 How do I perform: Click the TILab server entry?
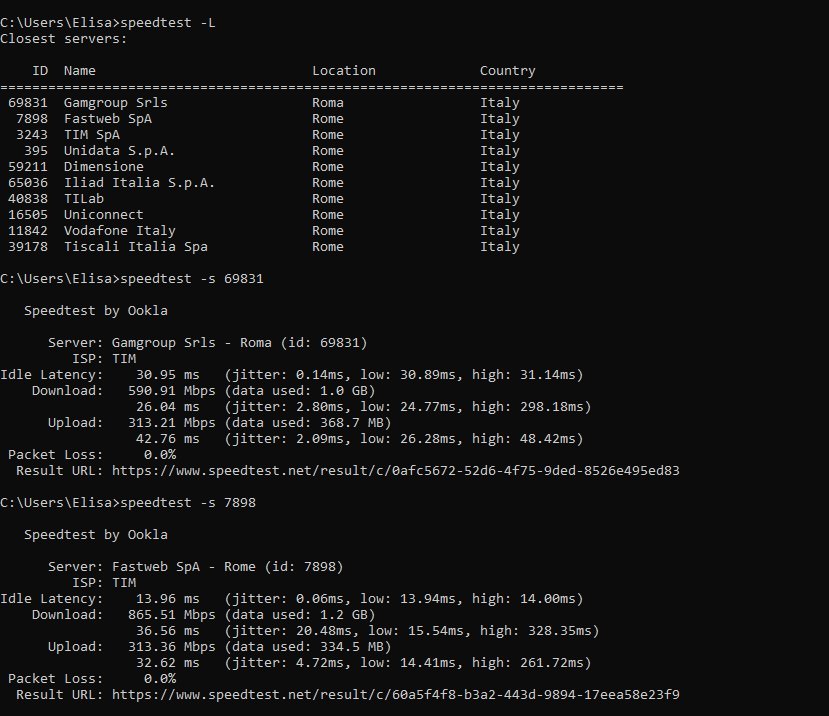click(83, 199)
